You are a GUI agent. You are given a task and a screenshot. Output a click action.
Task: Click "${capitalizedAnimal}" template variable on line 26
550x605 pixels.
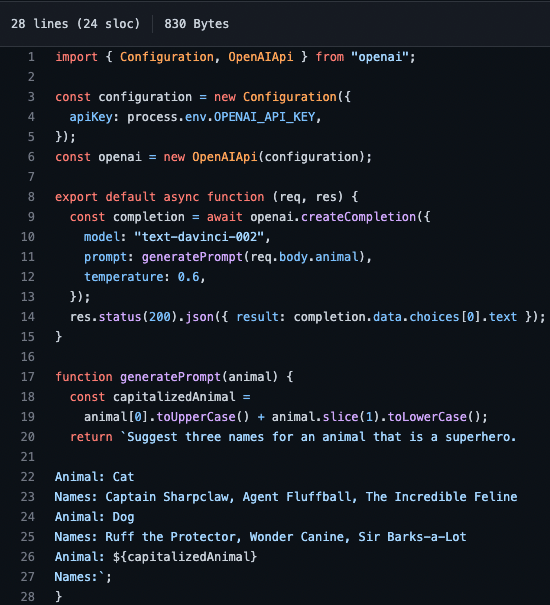click(185, 557)
